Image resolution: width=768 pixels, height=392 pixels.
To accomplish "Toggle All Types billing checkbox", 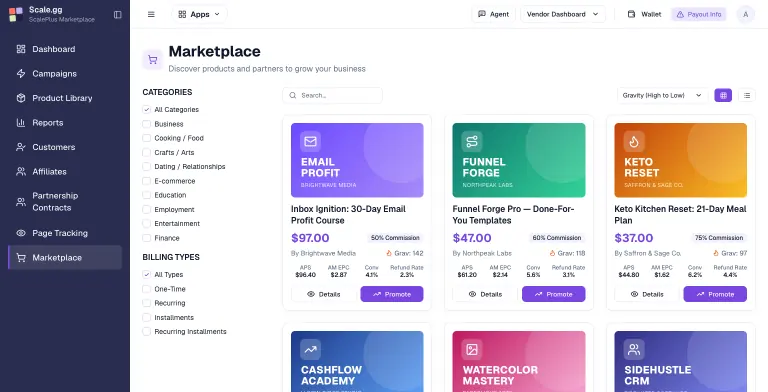I will [146, 274].
